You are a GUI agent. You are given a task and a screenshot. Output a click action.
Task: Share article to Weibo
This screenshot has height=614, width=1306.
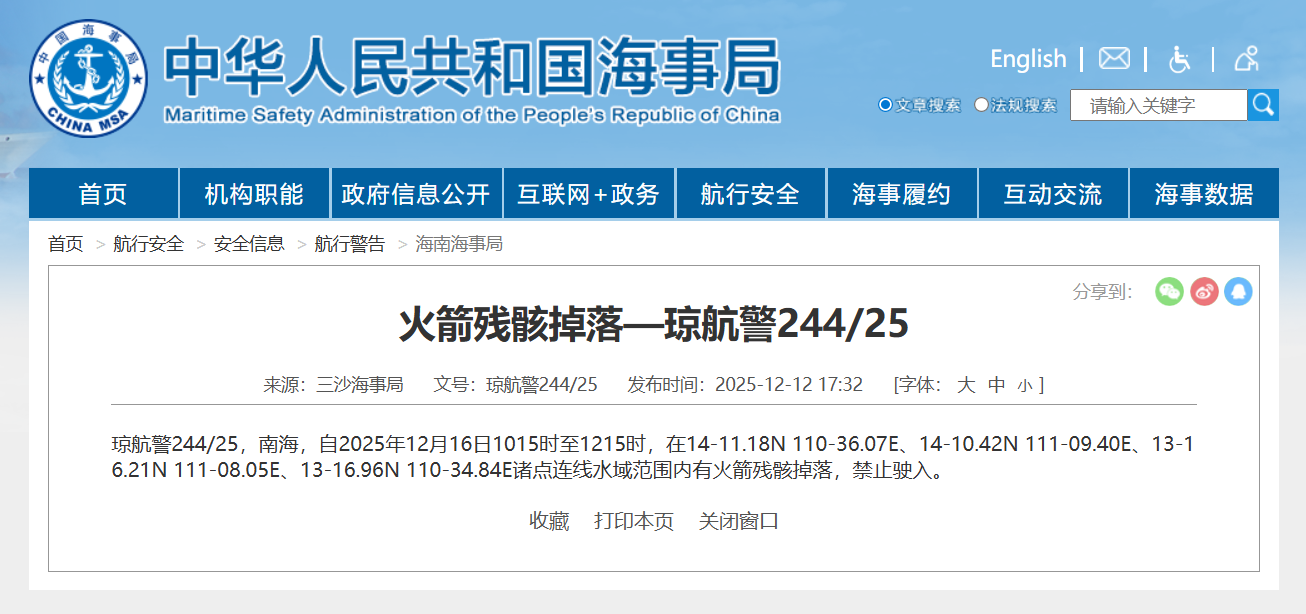pos(1204,292)
